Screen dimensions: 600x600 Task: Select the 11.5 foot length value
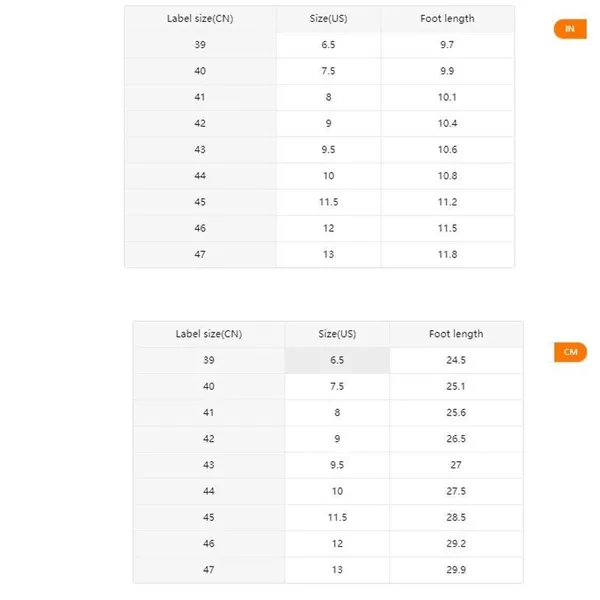tap(447, 228)
